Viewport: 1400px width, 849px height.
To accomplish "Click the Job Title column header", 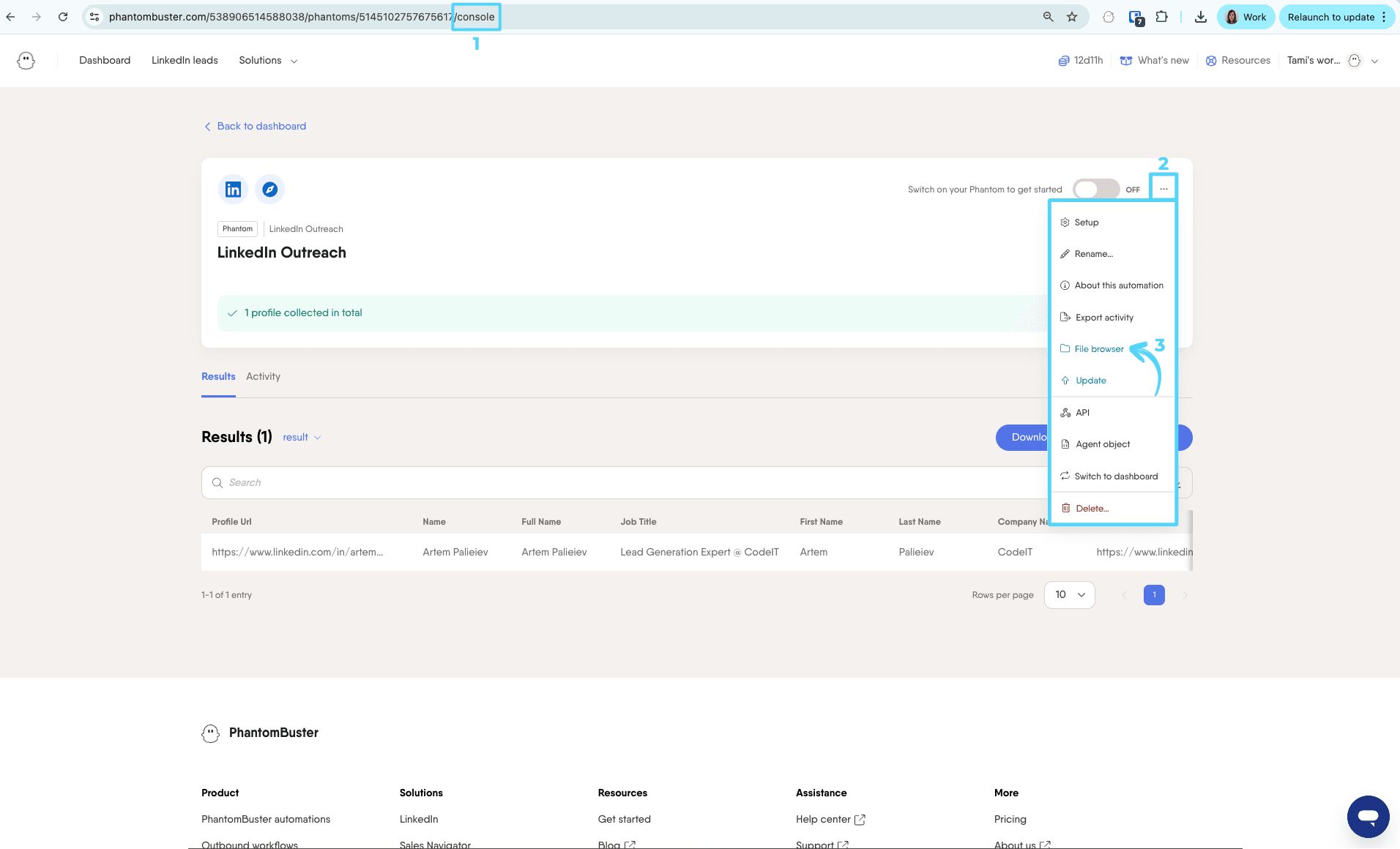I will (x=638, y=523).
